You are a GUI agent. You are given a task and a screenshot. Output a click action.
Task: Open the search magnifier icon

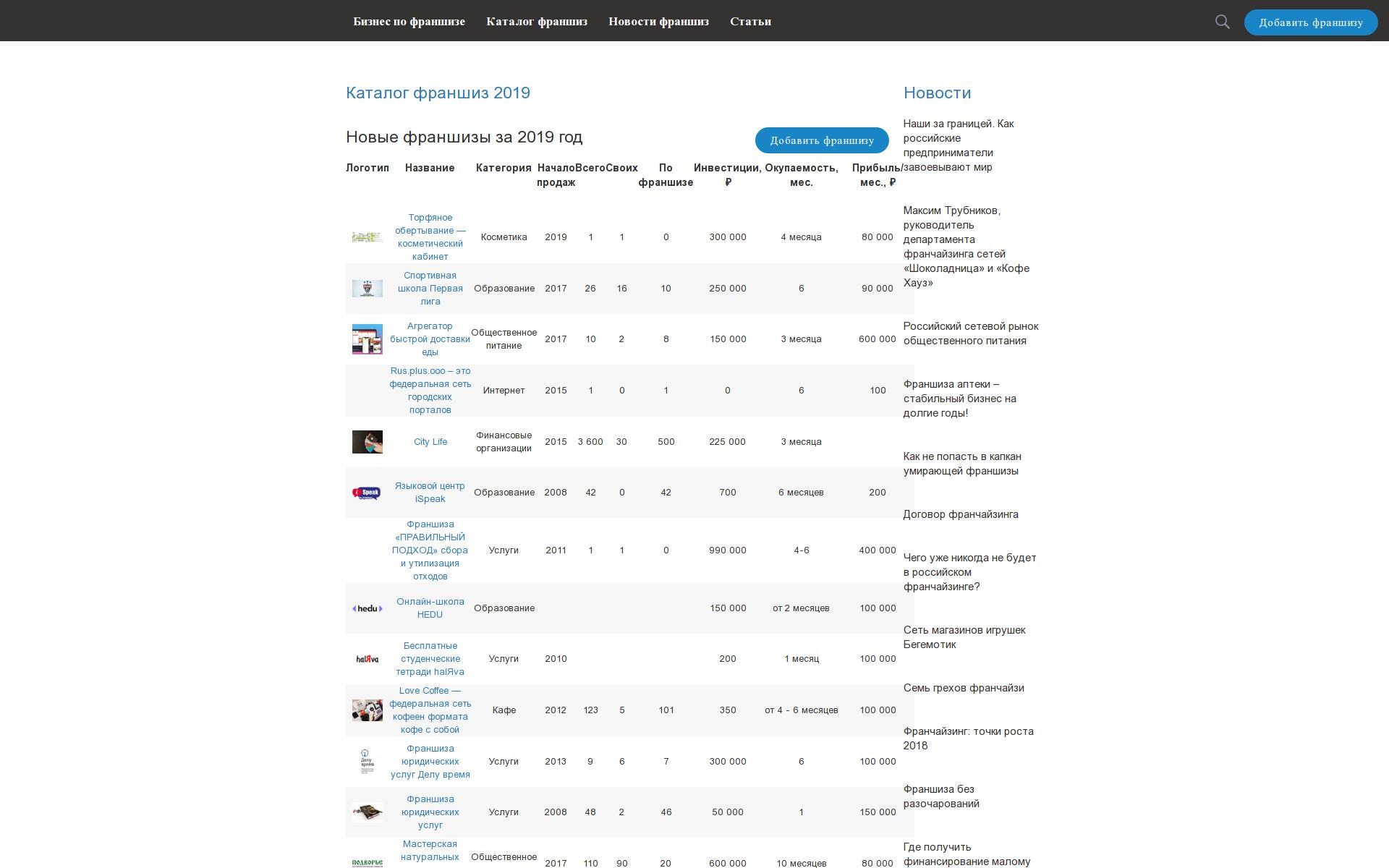tap(1222, 22)
